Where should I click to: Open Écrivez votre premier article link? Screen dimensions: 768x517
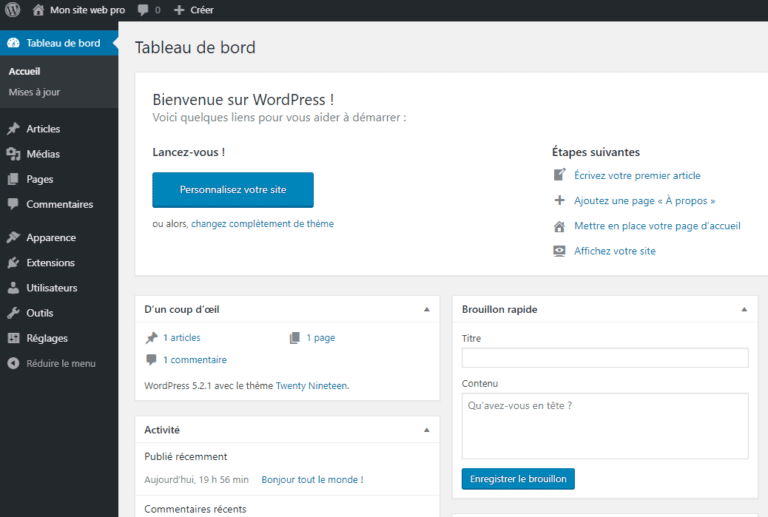click(x=637, y=175)
